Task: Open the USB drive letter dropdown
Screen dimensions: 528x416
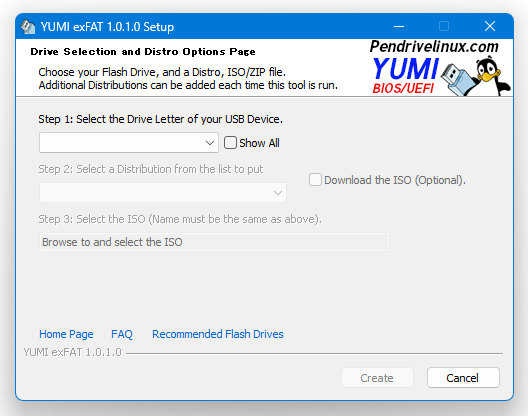Action: point(129,143)
